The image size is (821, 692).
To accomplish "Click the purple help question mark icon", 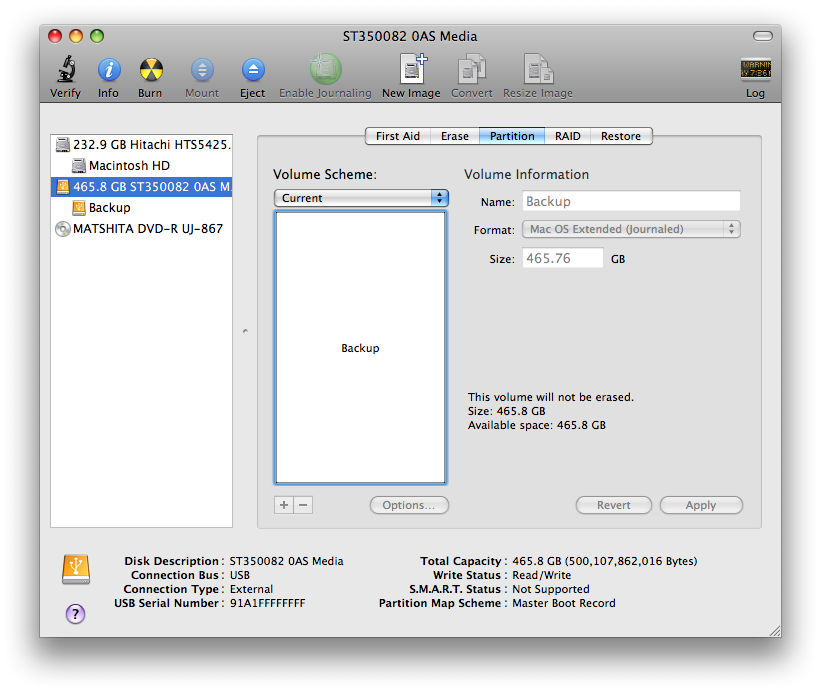I will click(76, 614).
